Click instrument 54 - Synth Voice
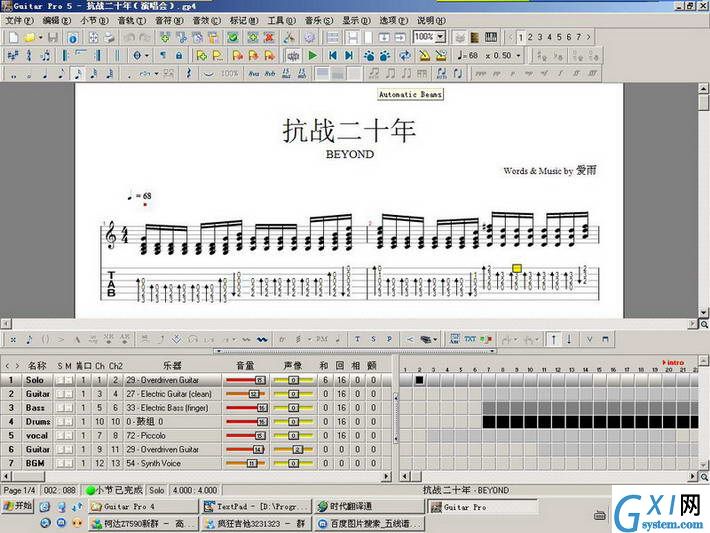The image size is (710, 533). point(154,463)
